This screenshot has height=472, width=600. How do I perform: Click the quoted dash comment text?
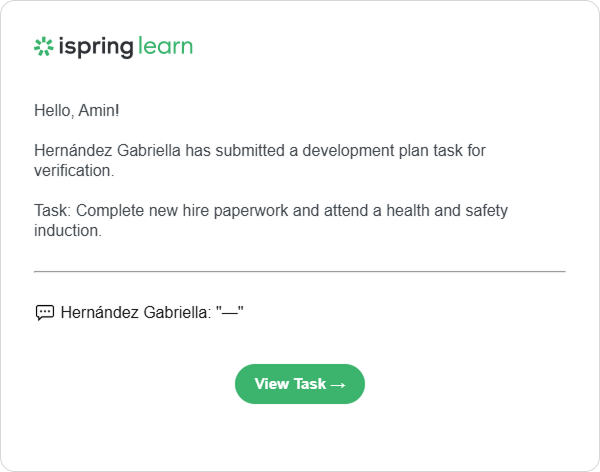(x=230, y=312)
